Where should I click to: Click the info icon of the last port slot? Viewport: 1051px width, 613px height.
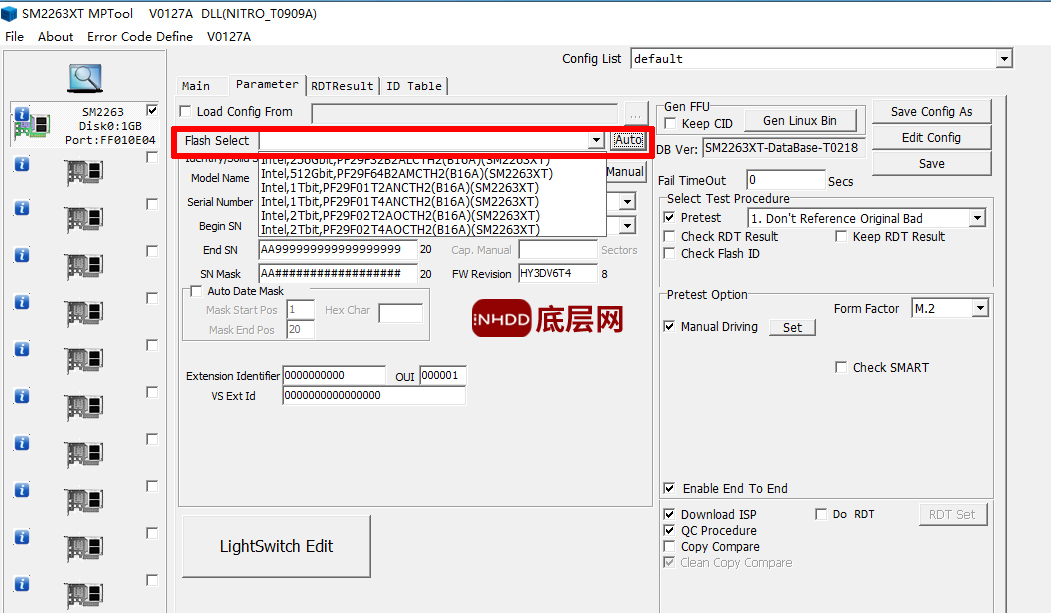[x=21, y=585]
